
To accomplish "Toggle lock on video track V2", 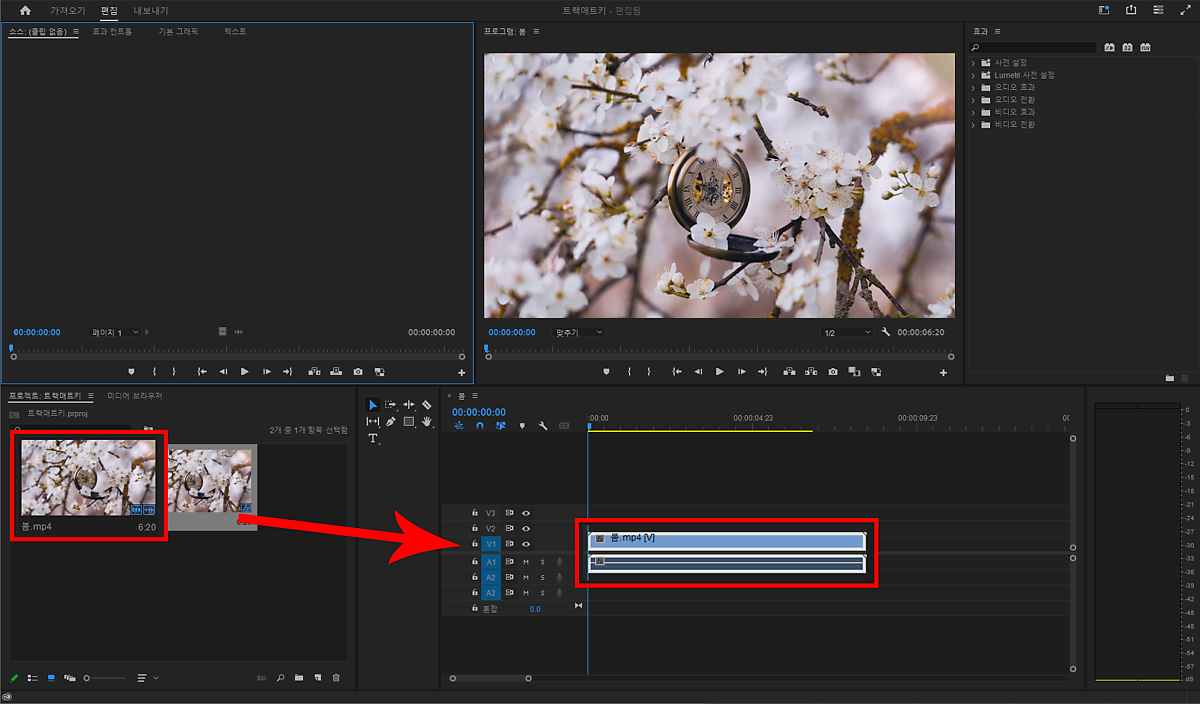I will pyautogui.click(x=475, y=528).
